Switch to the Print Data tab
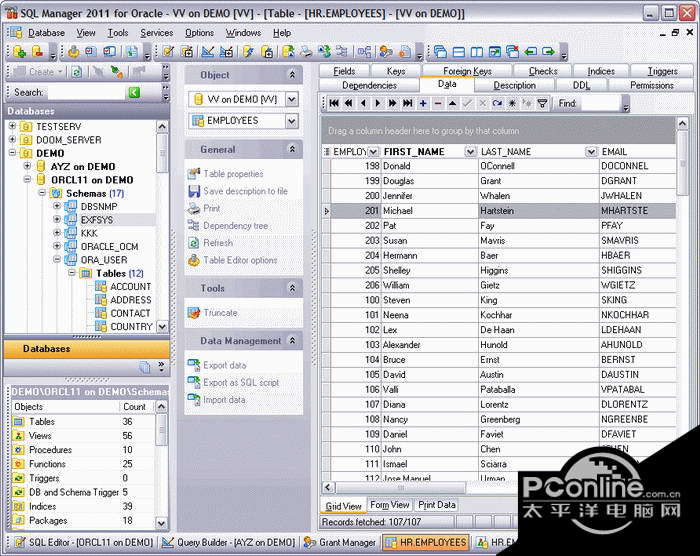The image size is (700, 556). (x=437, y=505)
